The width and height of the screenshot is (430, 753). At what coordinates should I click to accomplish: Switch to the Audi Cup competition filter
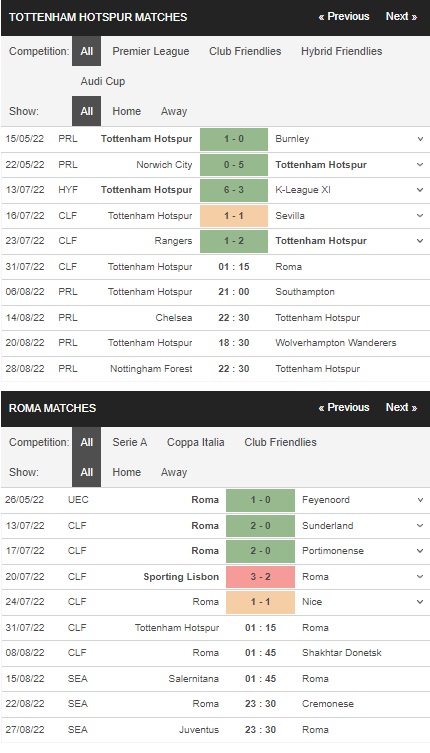point(103,81)
